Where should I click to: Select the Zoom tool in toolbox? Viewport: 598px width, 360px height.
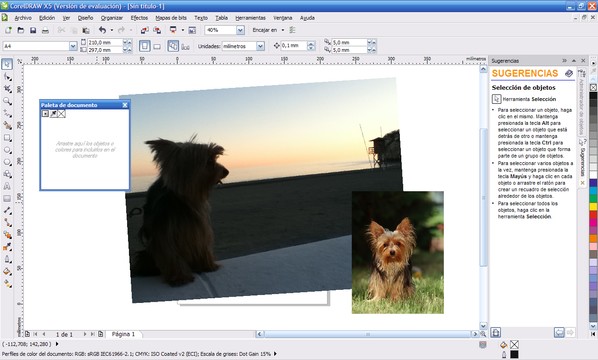[7, 101]
